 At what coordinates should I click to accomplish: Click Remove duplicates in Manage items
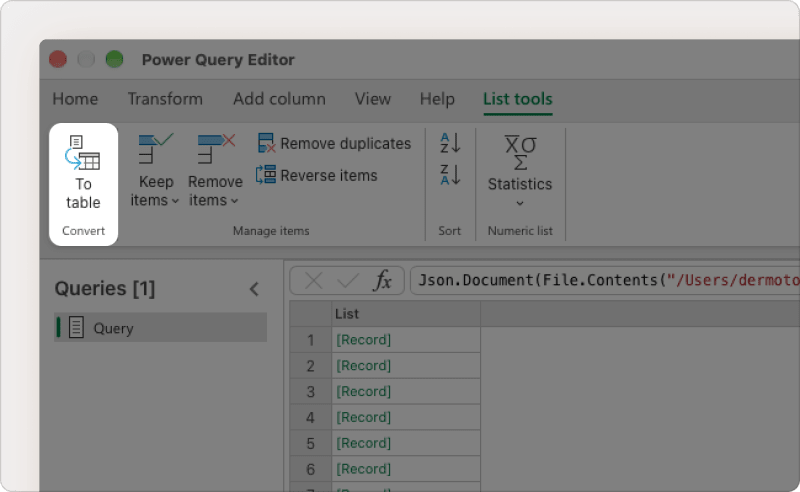tap(334, 143)
